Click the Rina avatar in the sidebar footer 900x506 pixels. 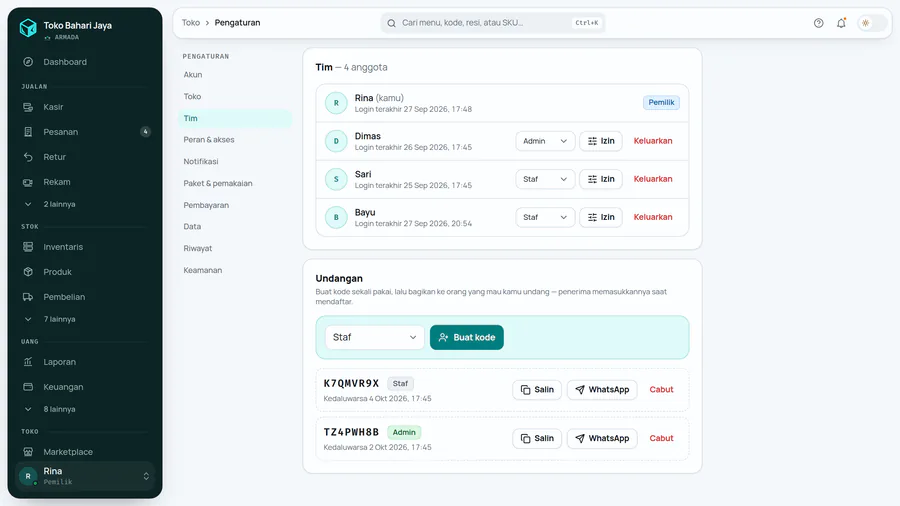pyautogui.click(x=28, y=476)
